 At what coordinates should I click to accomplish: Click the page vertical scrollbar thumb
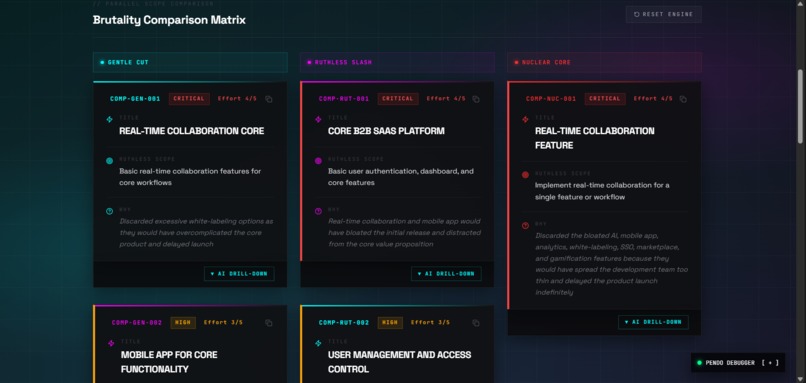point(800,106)
